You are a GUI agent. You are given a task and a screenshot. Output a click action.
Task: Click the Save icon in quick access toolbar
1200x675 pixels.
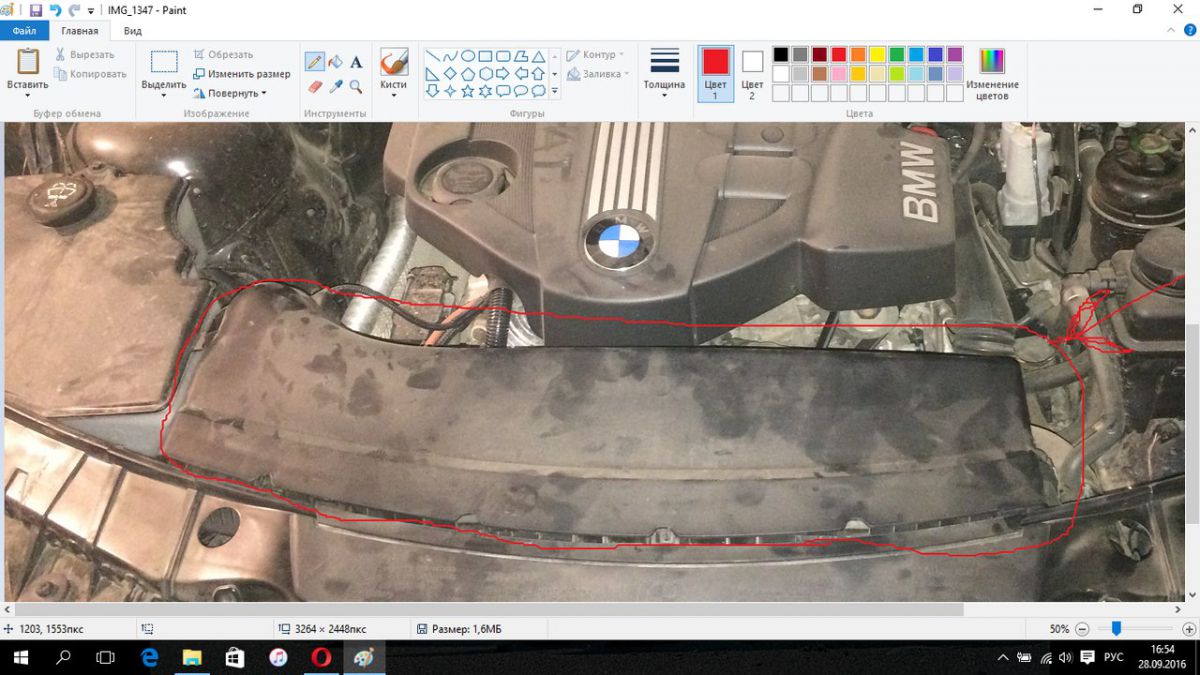pos(36,10)
